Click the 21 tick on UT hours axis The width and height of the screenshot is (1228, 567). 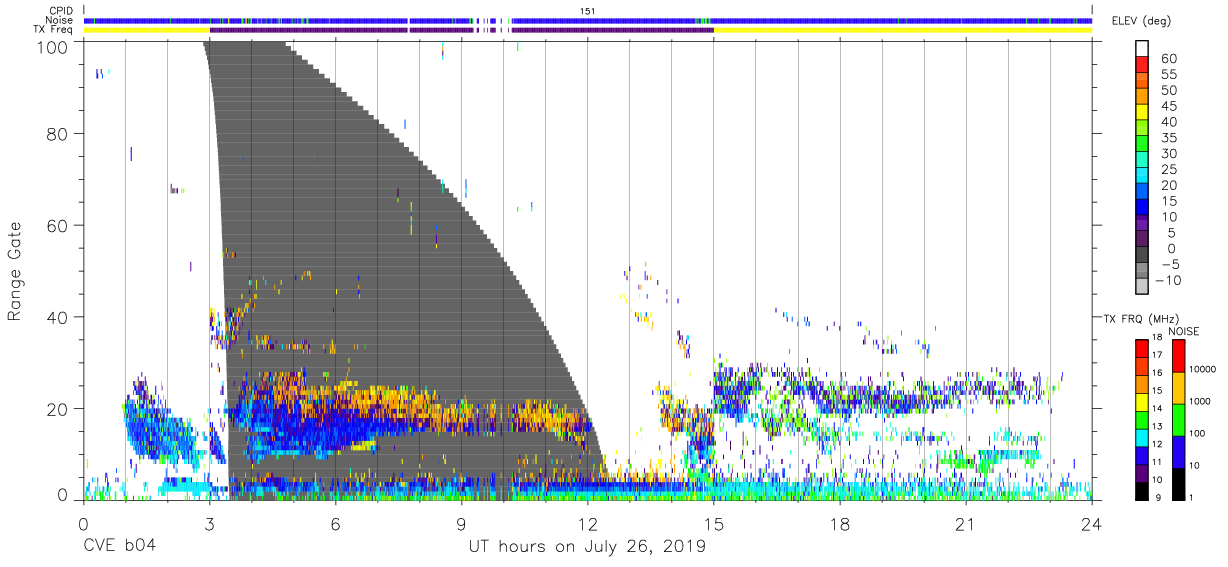pos(966,522)
